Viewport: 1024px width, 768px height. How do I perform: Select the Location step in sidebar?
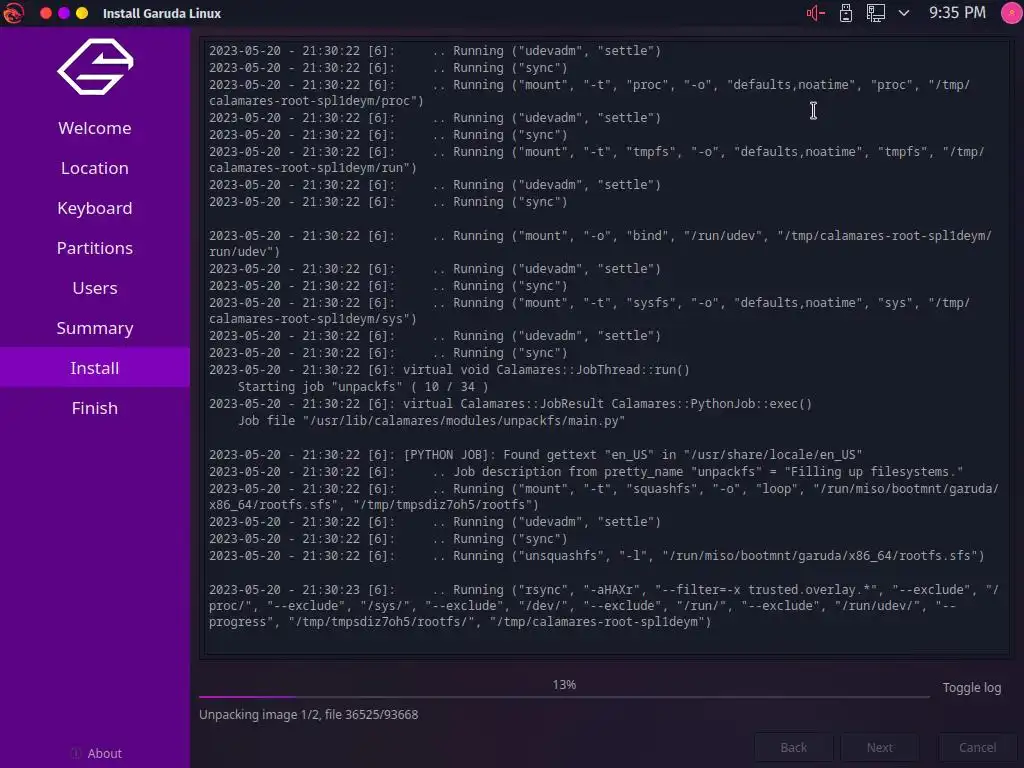click(x=95, y=168)
